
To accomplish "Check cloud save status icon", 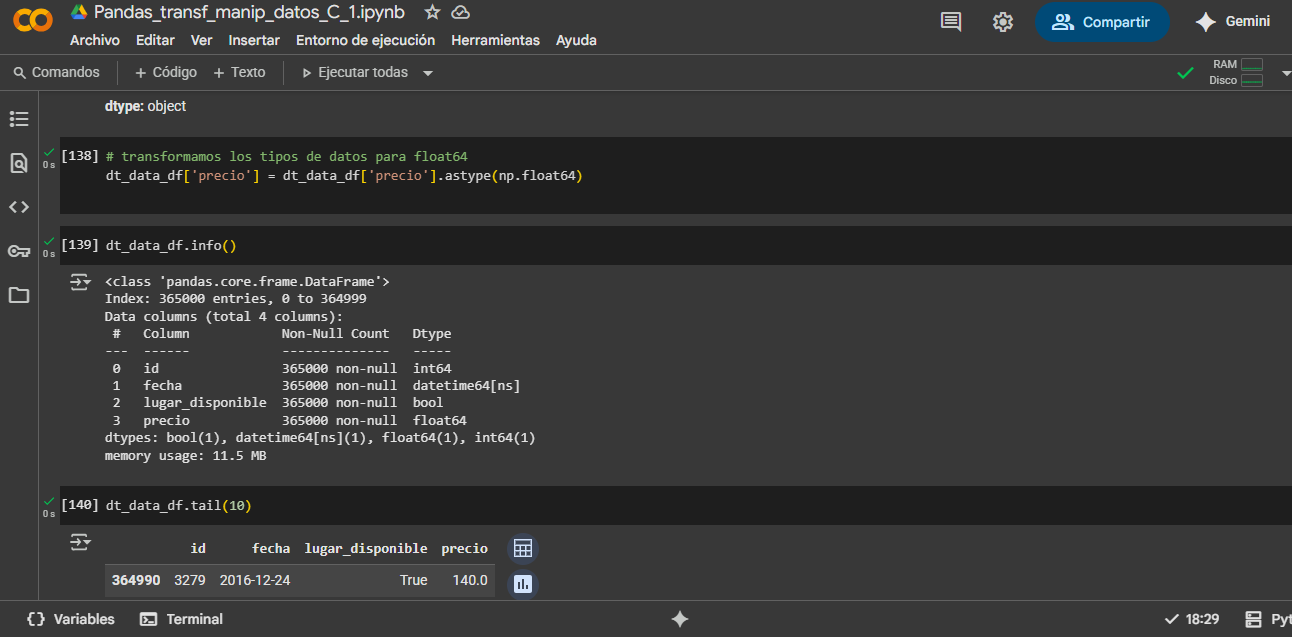I will point(461,13).
